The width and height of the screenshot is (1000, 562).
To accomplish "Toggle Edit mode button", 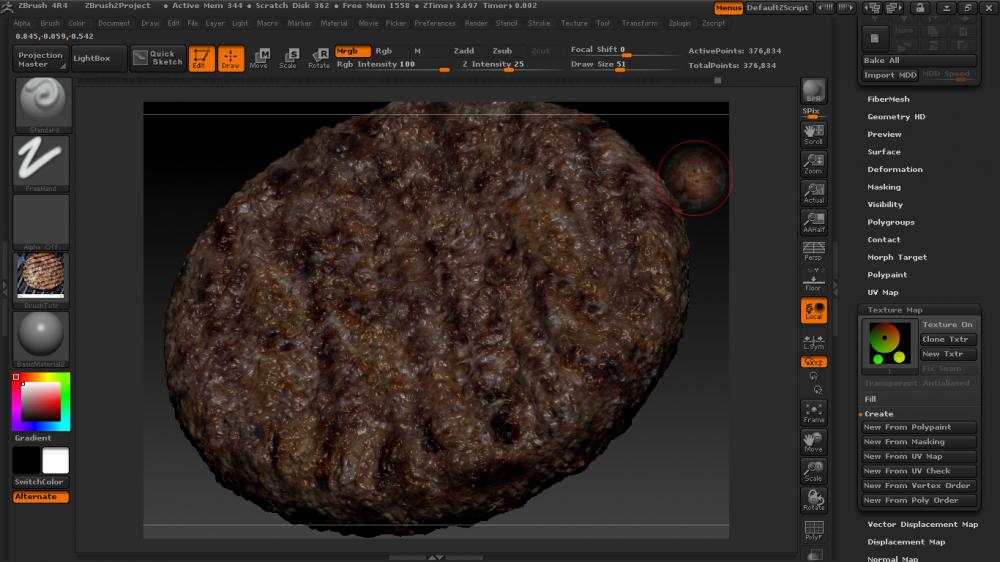I will 202,58.
